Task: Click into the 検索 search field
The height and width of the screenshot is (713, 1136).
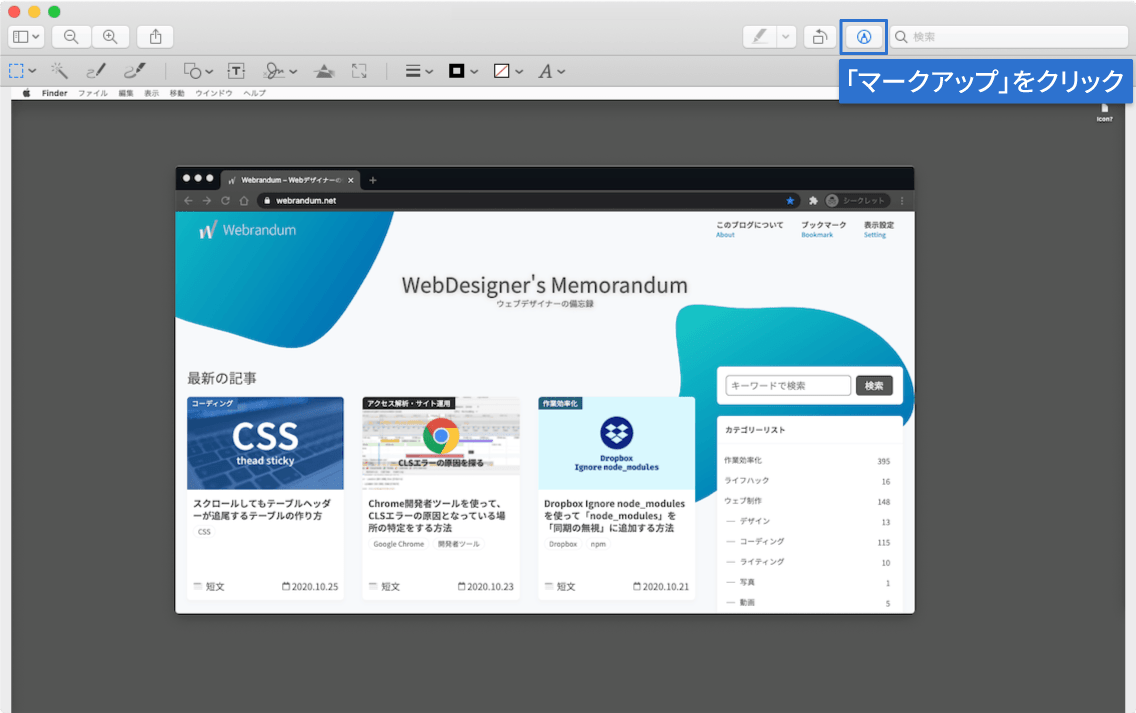Action: tap(1010, 36)
